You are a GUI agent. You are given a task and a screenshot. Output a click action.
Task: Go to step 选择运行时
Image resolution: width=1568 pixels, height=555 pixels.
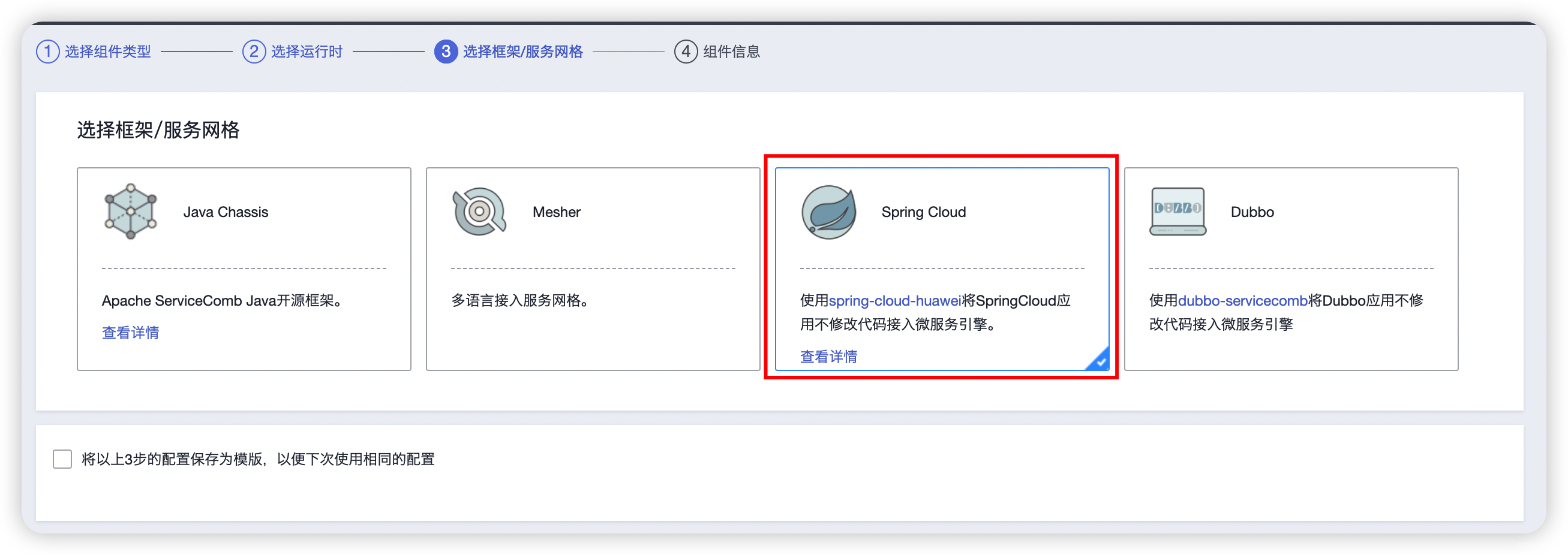307,52
